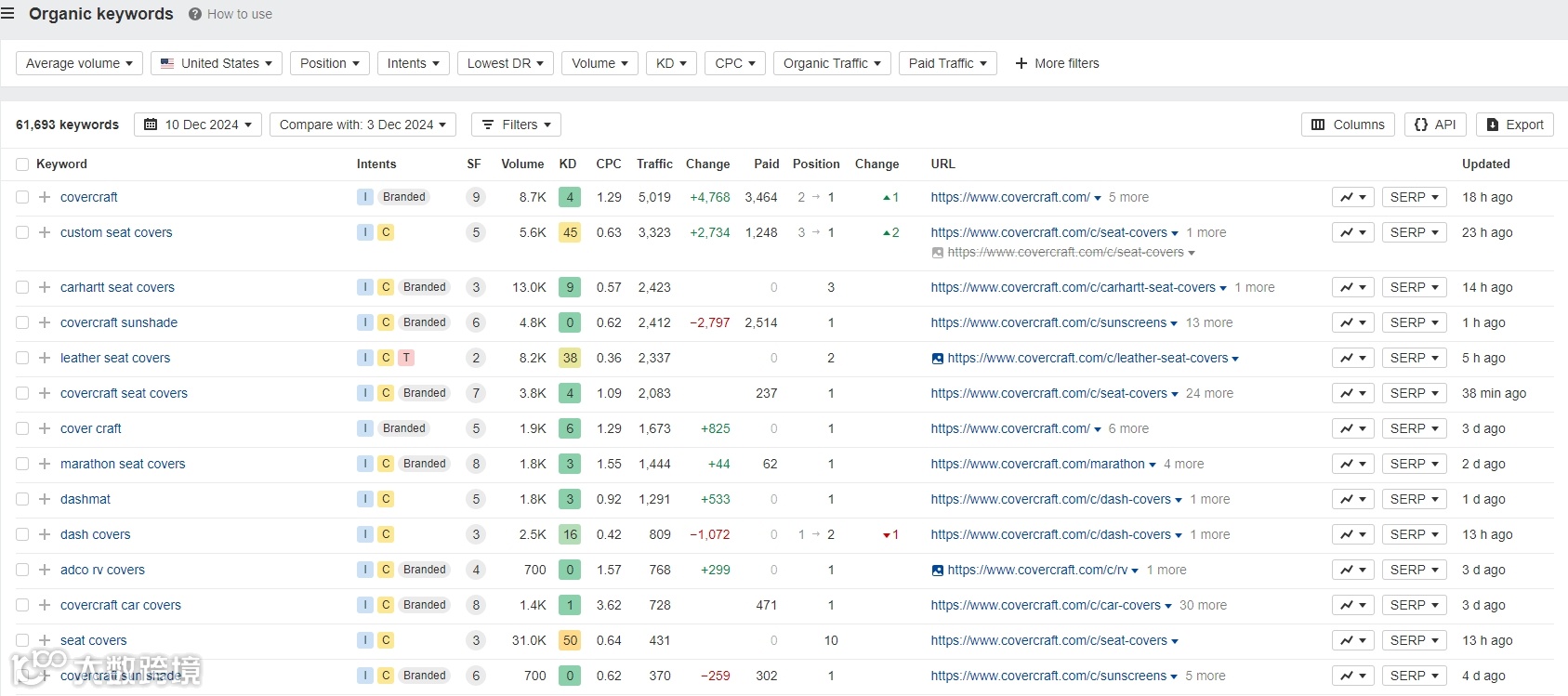This screenshot has width=1568, height=696.
Task: Export the keywords list
Action: pos(1514,125)
